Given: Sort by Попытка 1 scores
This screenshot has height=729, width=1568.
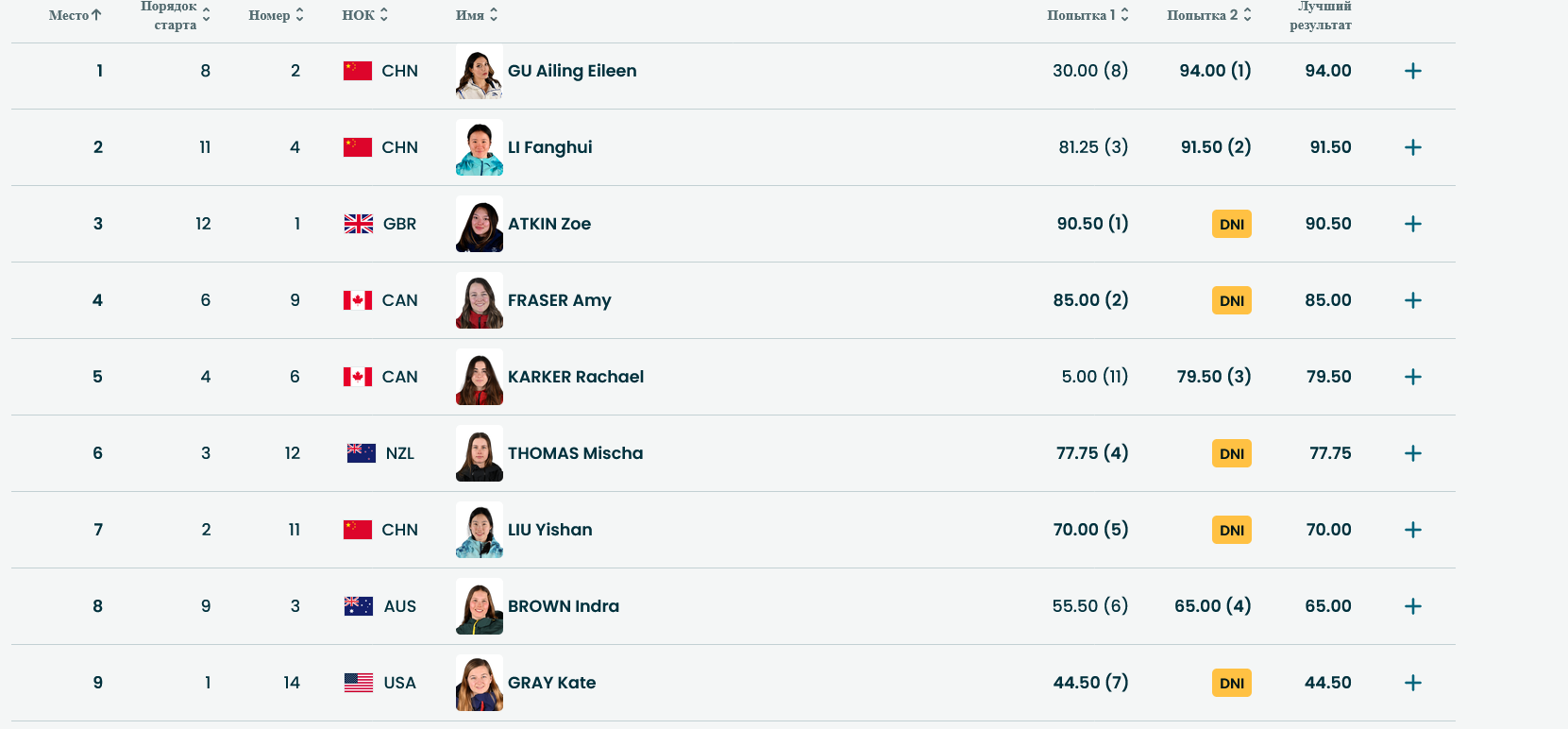Looking at the screenshot, I should click(x=1087, y=15).
